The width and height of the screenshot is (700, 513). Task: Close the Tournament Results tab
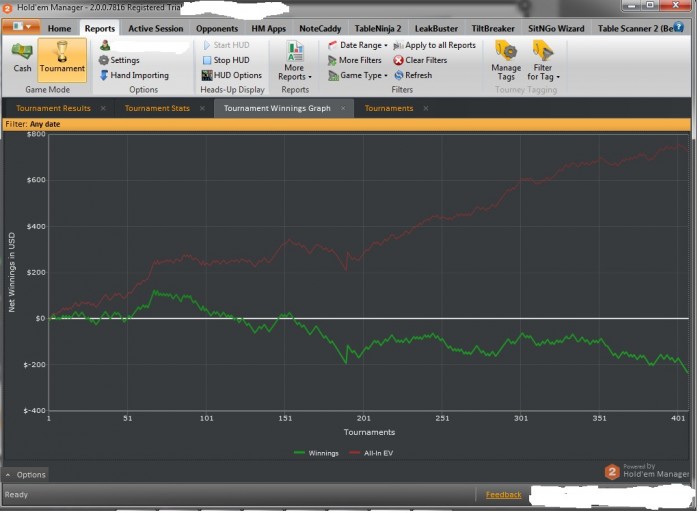tap(103, 108)
